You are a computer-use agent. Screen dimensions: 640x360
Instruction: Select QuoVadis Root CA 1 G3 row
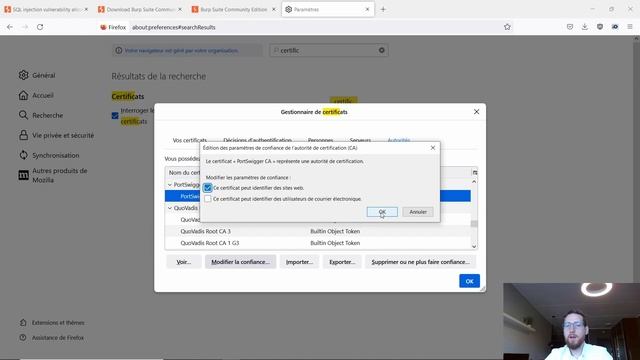(318, 243)
